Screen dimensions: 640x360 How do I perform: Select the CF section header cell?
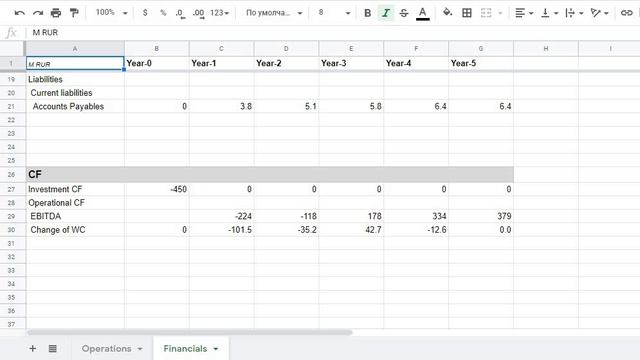[x=75, y=174]
